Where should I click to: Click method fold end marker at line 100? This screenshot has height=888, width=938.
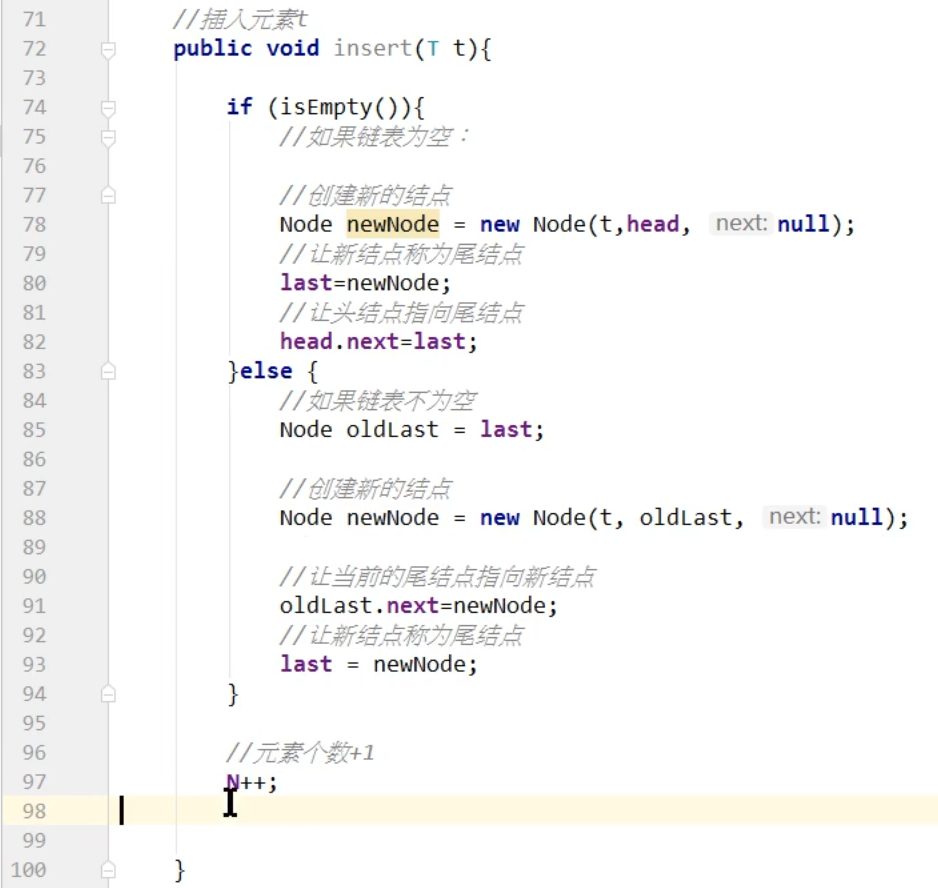coord(108,869)
